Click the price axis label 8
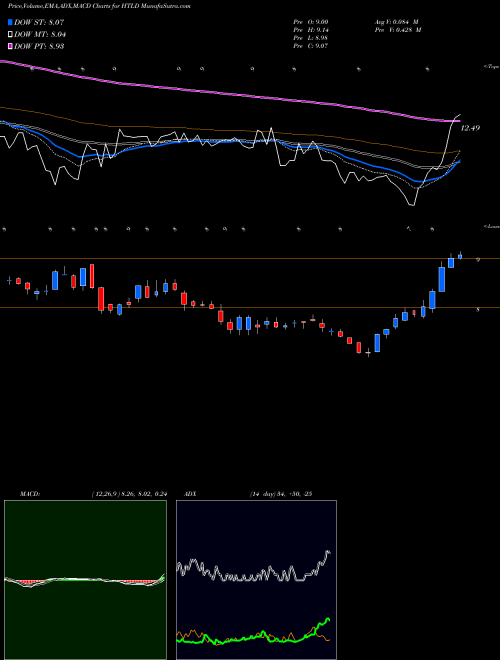 coord(478,310)
